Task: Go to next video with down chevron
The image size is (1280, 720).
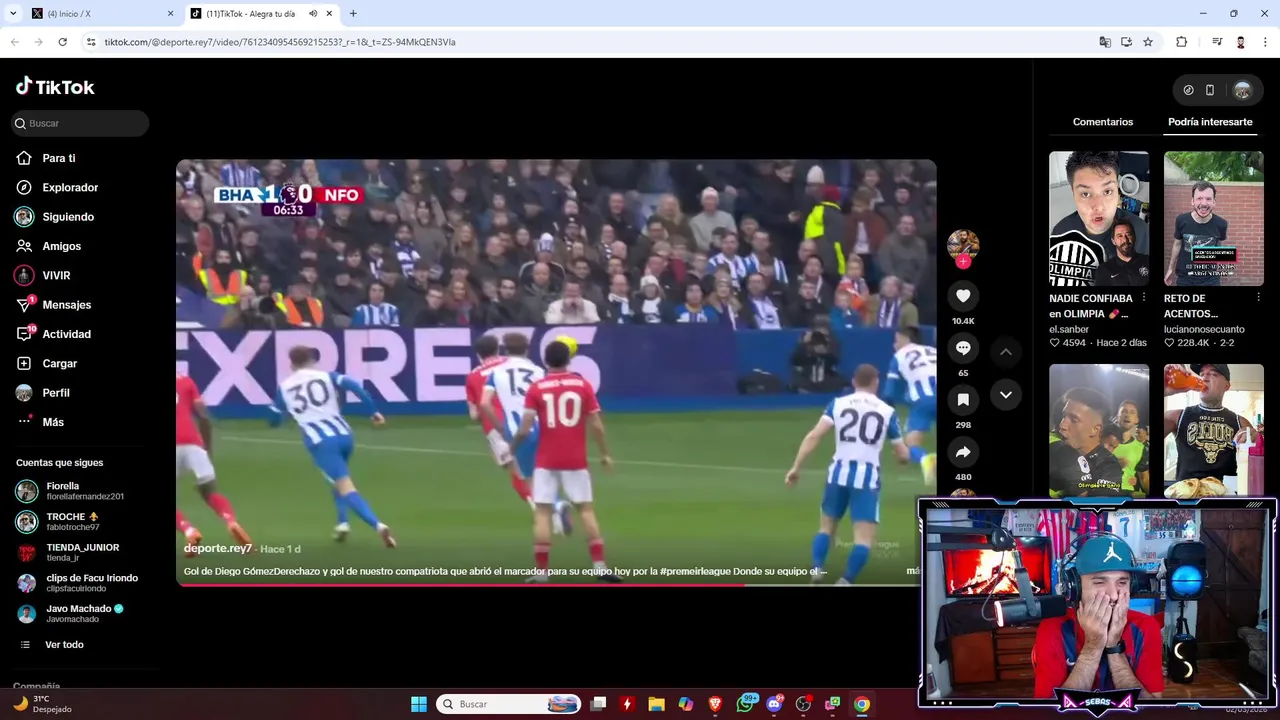Action: tap(1006, 394)
